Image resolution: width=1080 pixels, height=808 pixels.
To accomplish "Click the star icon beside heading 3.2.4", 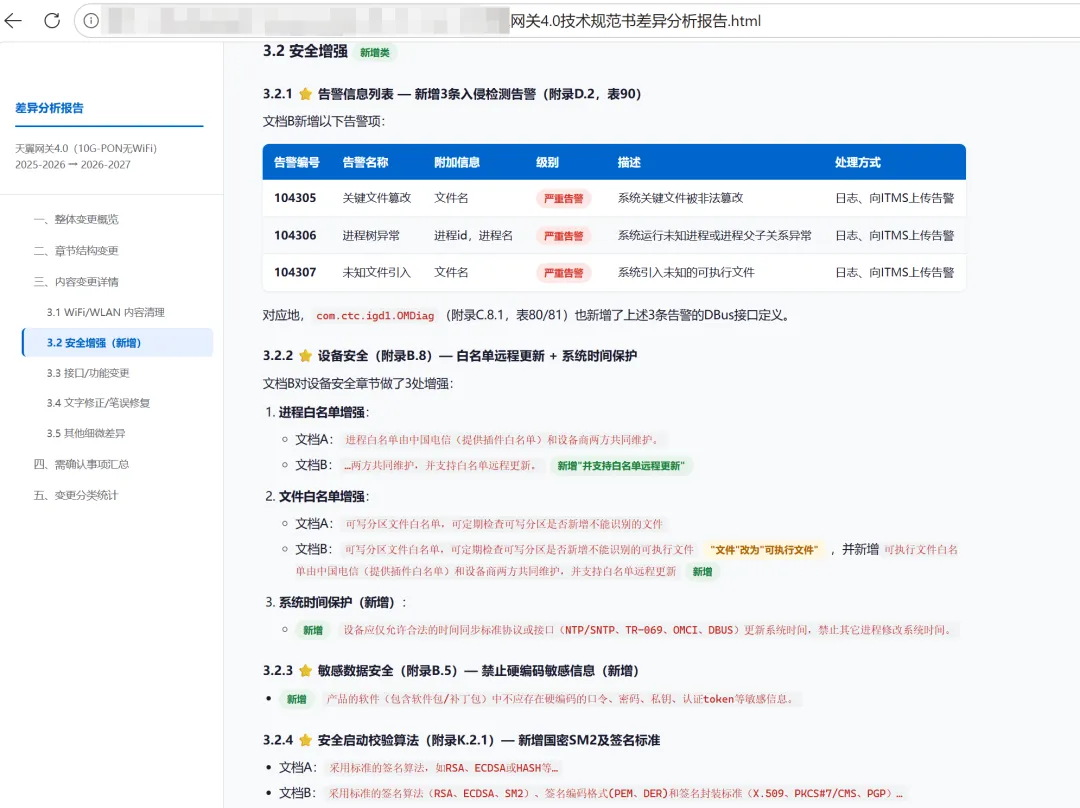I will [305, 740].
